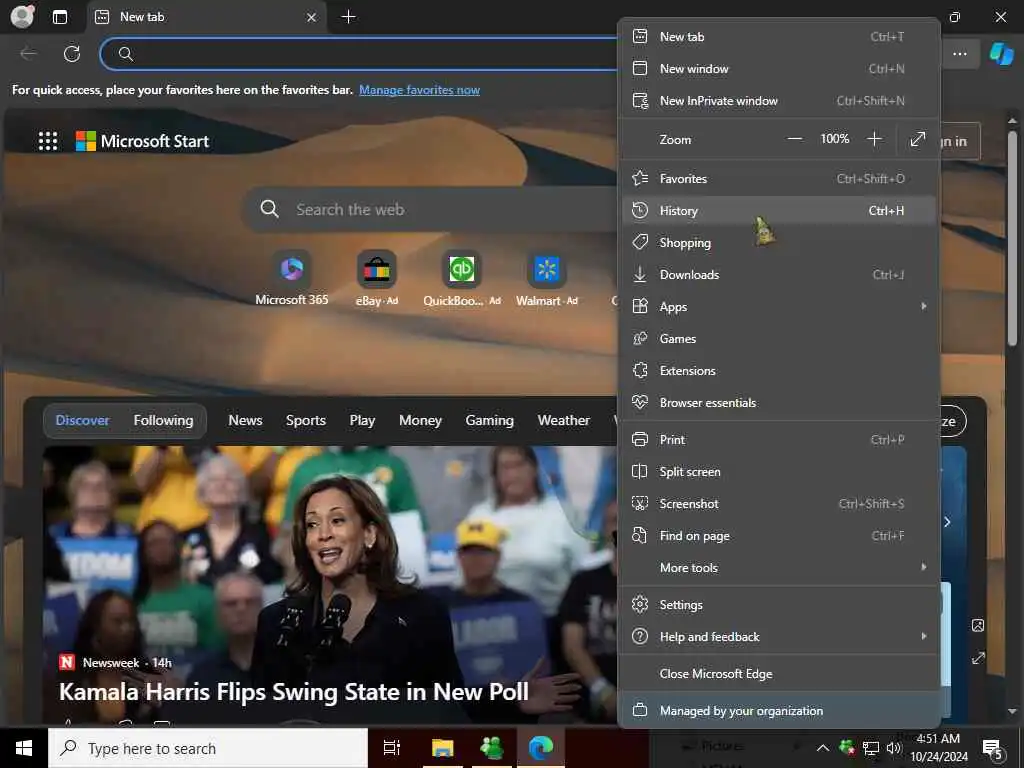Show hidden system tray icons
This screenshot has width=1024, height=768.
click(823, 748)
